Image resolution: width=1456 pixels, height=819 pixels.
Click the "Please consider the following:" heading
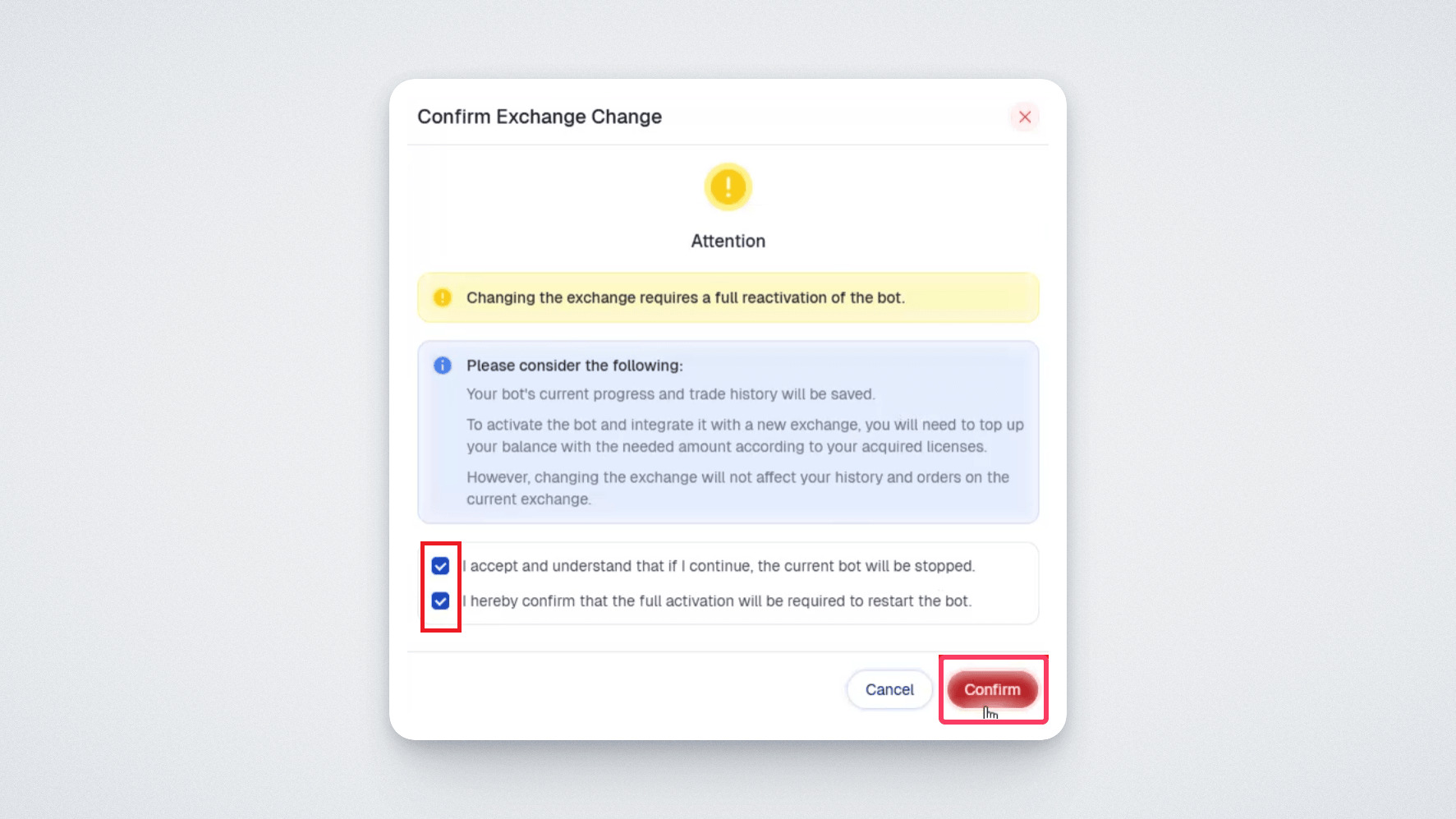coord(574,366)
